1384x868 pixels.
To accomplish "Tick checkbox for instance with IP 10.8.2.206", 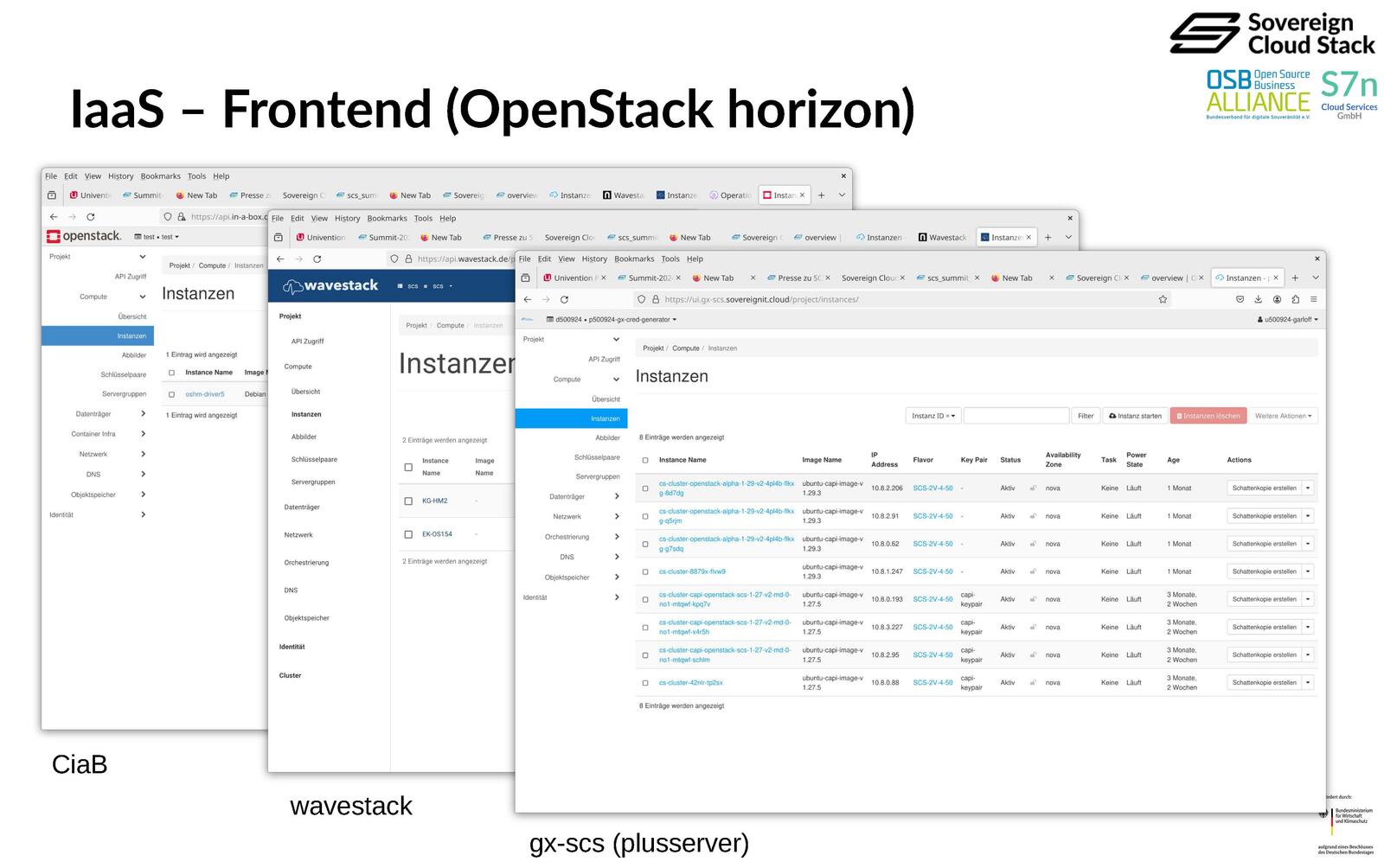I will [x=645, y=488].
